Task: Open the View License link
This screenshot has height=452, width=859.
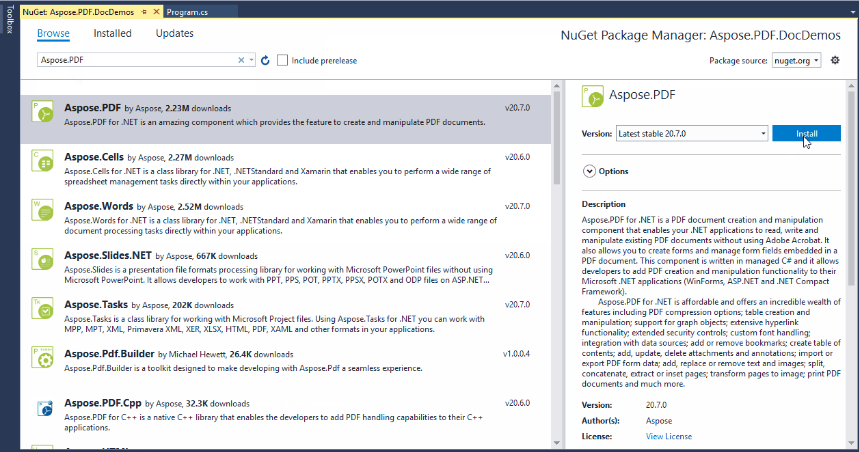Action: (x=667, y=436)
